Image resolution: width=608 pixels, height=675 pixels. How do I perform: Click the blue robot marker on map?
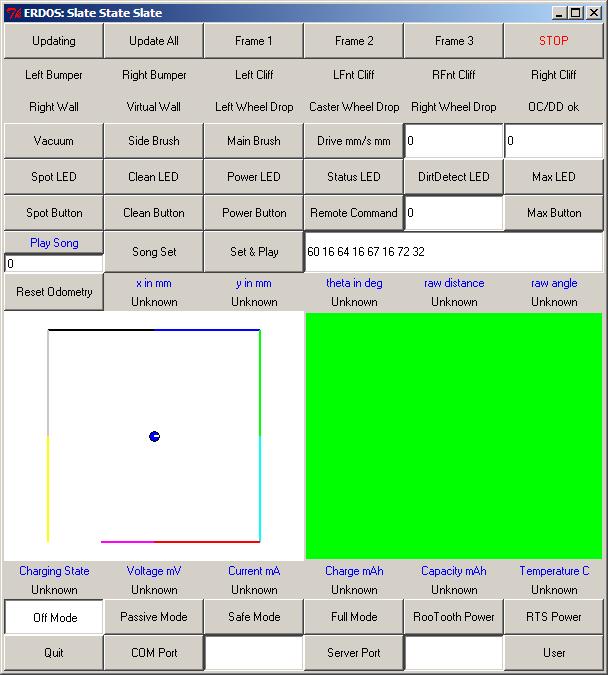tap(154, 436)
